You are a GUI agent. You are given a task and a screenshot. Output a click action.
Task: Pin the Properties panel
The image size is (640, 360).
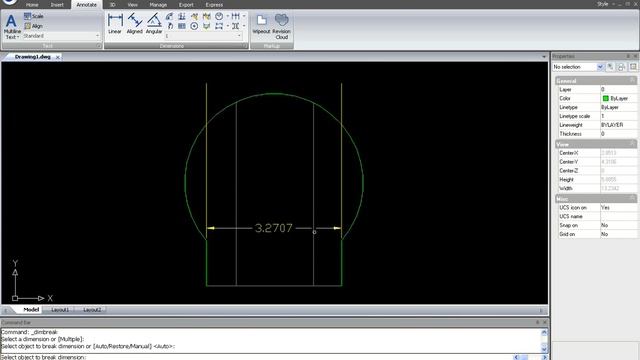click(x=628, y=56)
